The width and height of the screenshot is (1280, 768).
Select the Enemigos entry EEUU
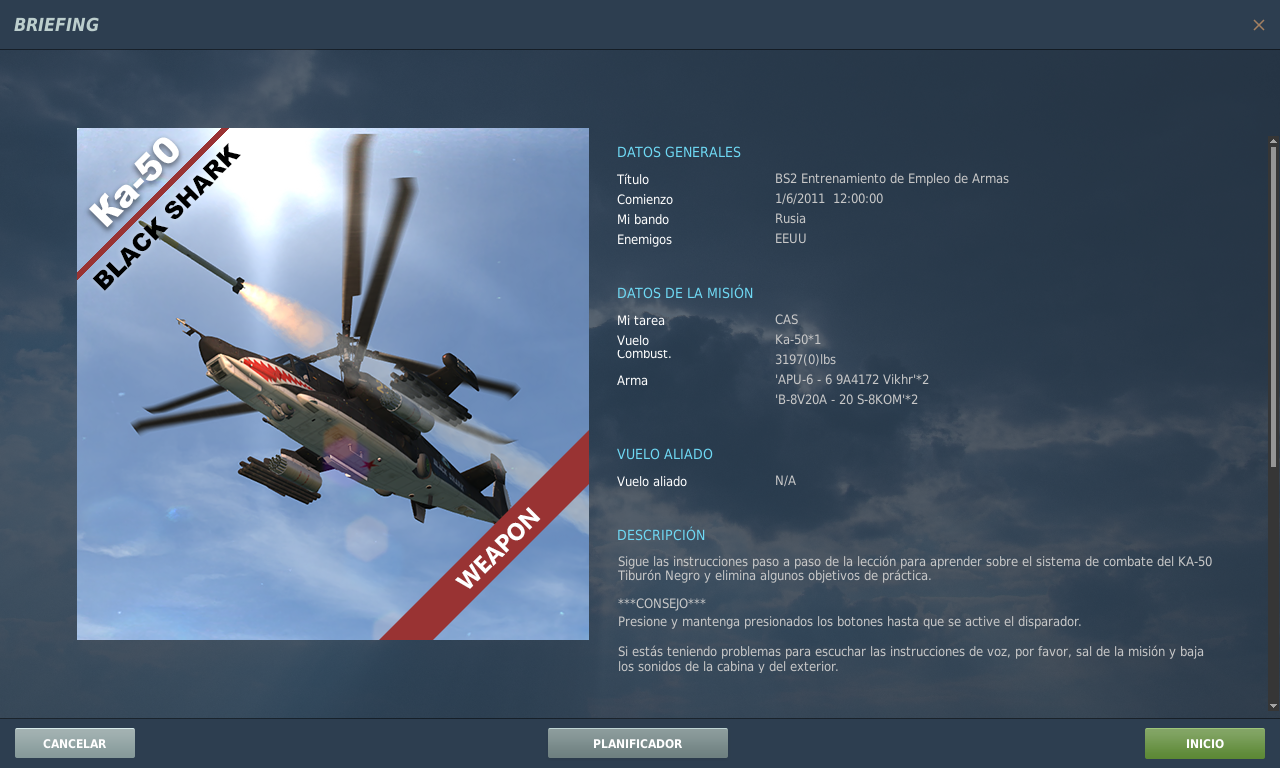click(790, 239)
